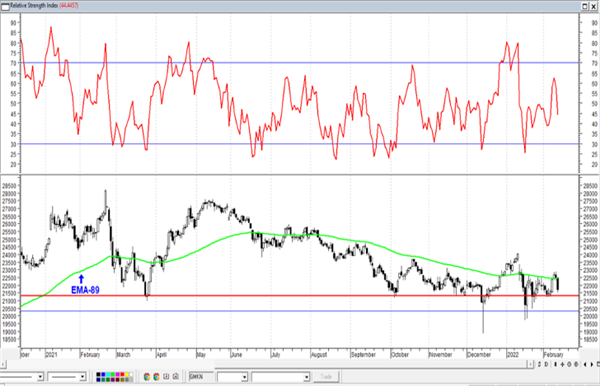Pick the olive color swatch
The image size is (600, 386).
[122, 379]
